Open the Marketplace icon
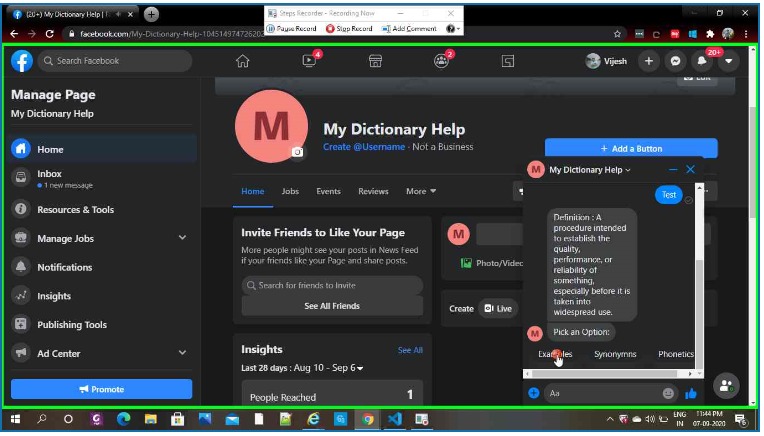 pyautogui.click(x=375, y=61)
